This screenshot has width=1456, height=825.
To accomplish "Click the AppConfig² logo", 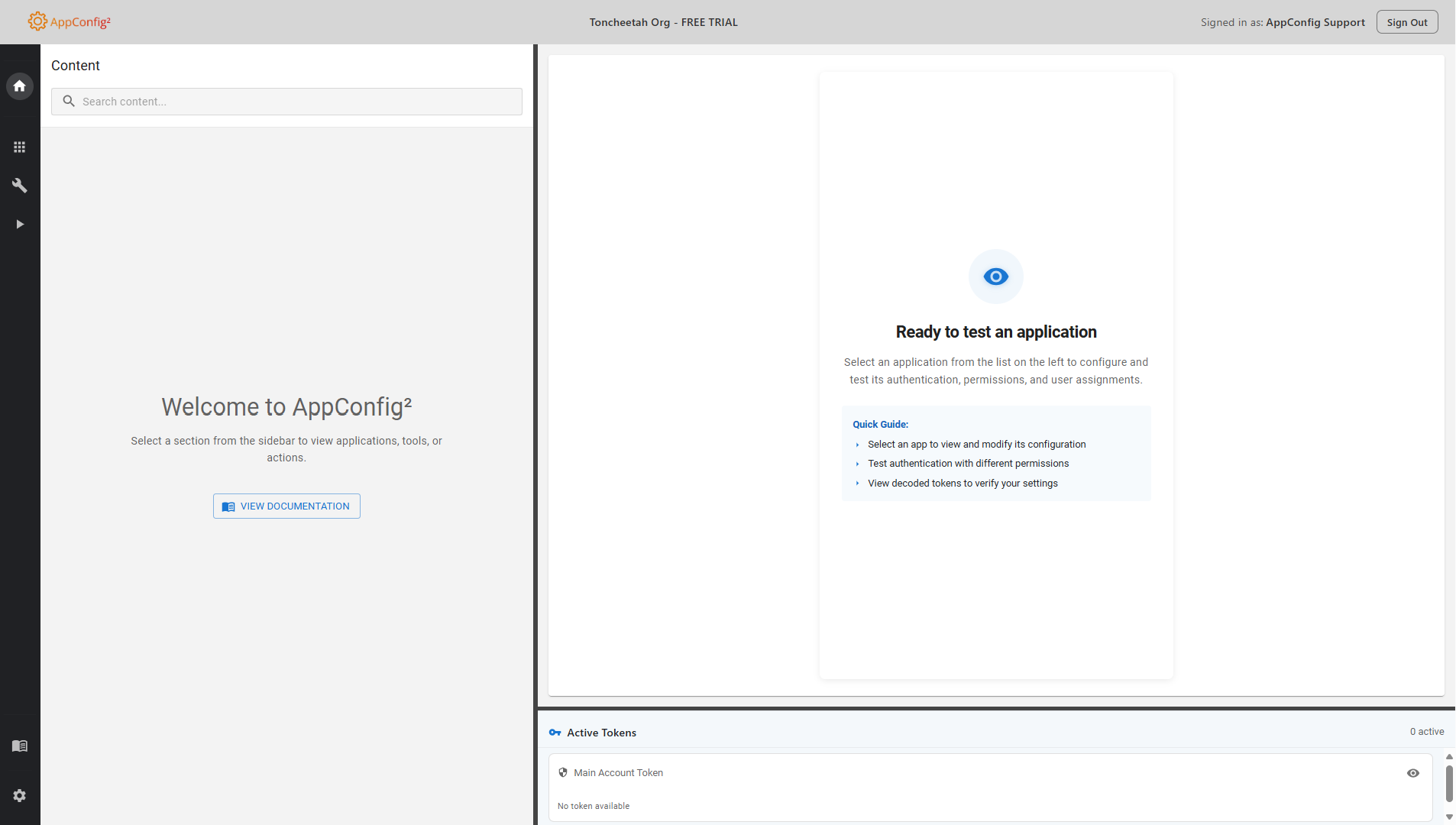I will pyautogui.click(x=70, y=21).
